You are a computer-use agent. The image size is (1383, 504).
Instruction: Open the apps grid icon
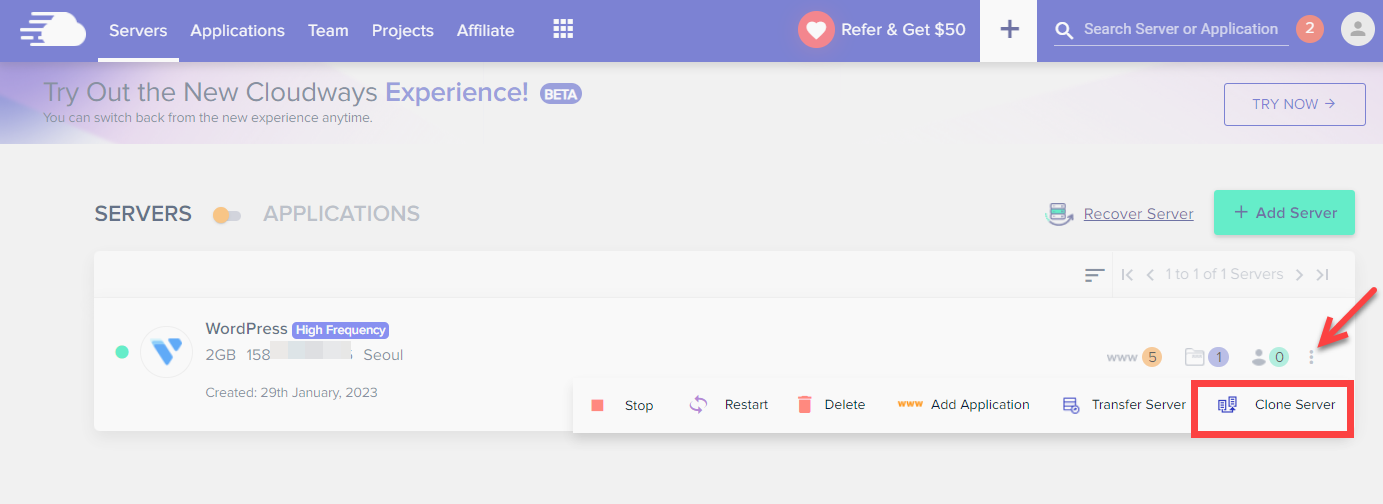(563, 30)
